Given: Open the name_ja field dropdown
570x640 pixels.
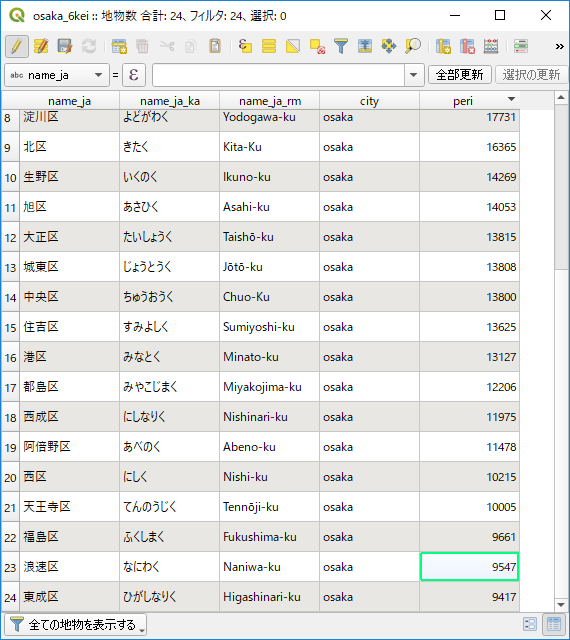Looking at the screenshot, I should click(x=57, y=75).
